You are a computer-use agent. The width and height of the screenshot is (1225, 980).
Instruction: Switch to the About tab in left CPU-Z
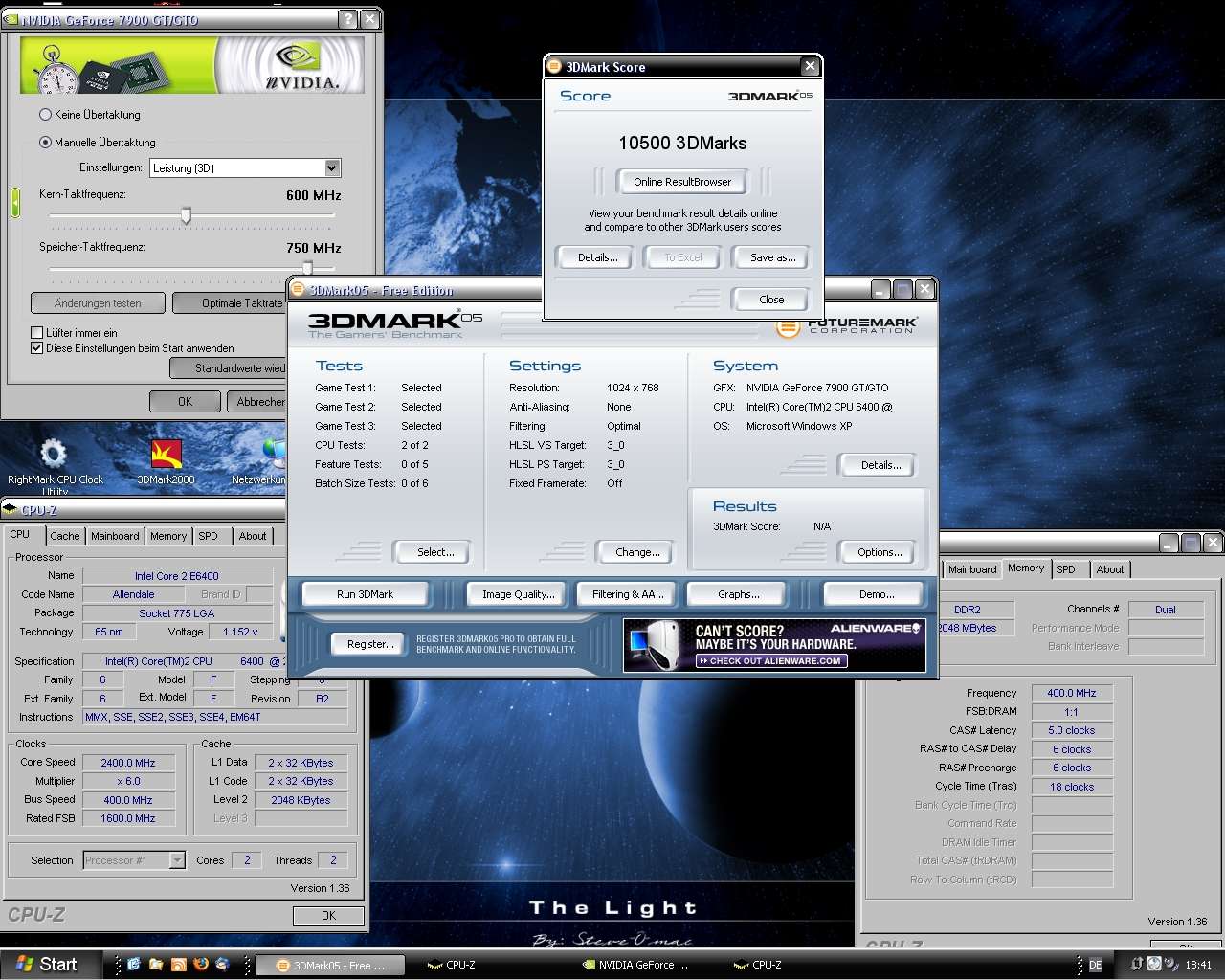coord(253,536)
